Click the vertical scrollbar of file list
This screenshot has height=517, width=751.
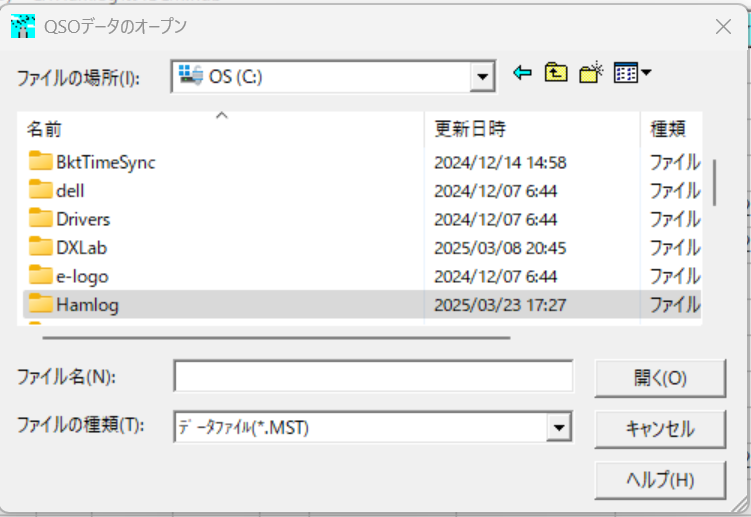[714, 182]
